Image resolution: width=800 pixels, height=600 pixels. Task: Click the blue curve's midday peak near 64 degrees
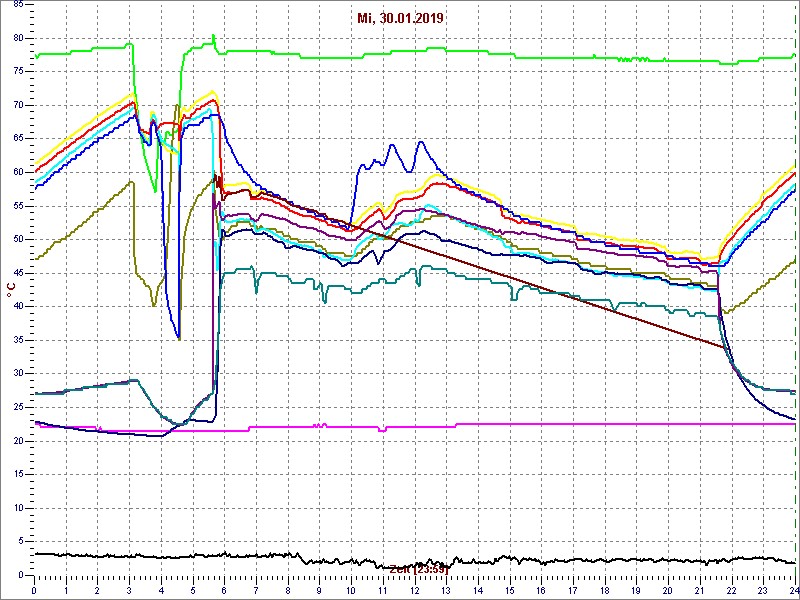[421, 142]
